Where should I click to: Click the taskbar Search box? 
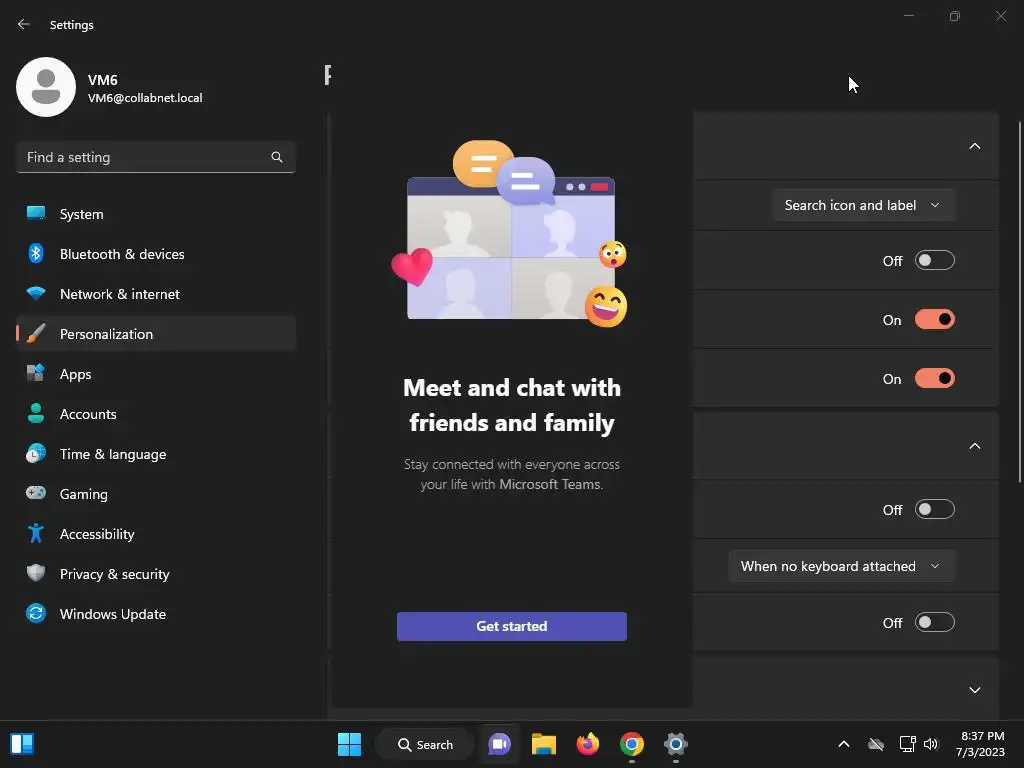[x=425, y=744]
